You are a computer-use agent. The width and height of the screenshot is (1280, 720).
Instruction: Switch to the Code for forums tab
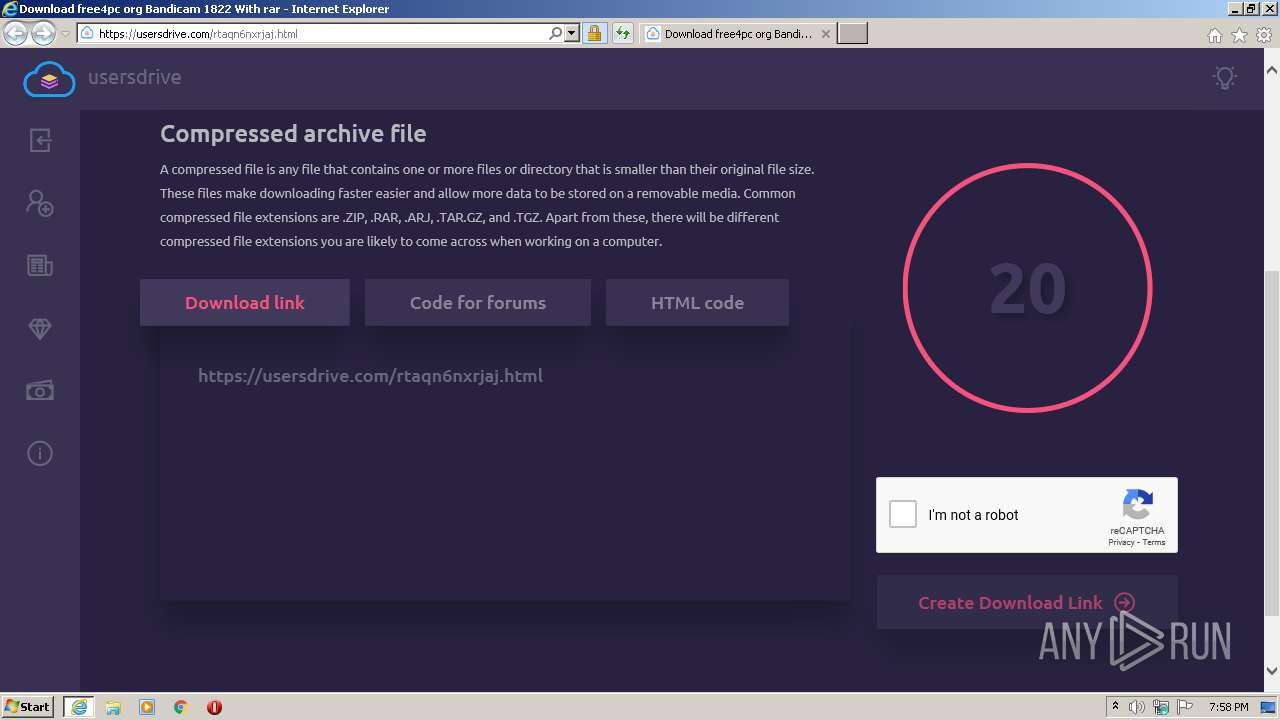tap(478, 302)
